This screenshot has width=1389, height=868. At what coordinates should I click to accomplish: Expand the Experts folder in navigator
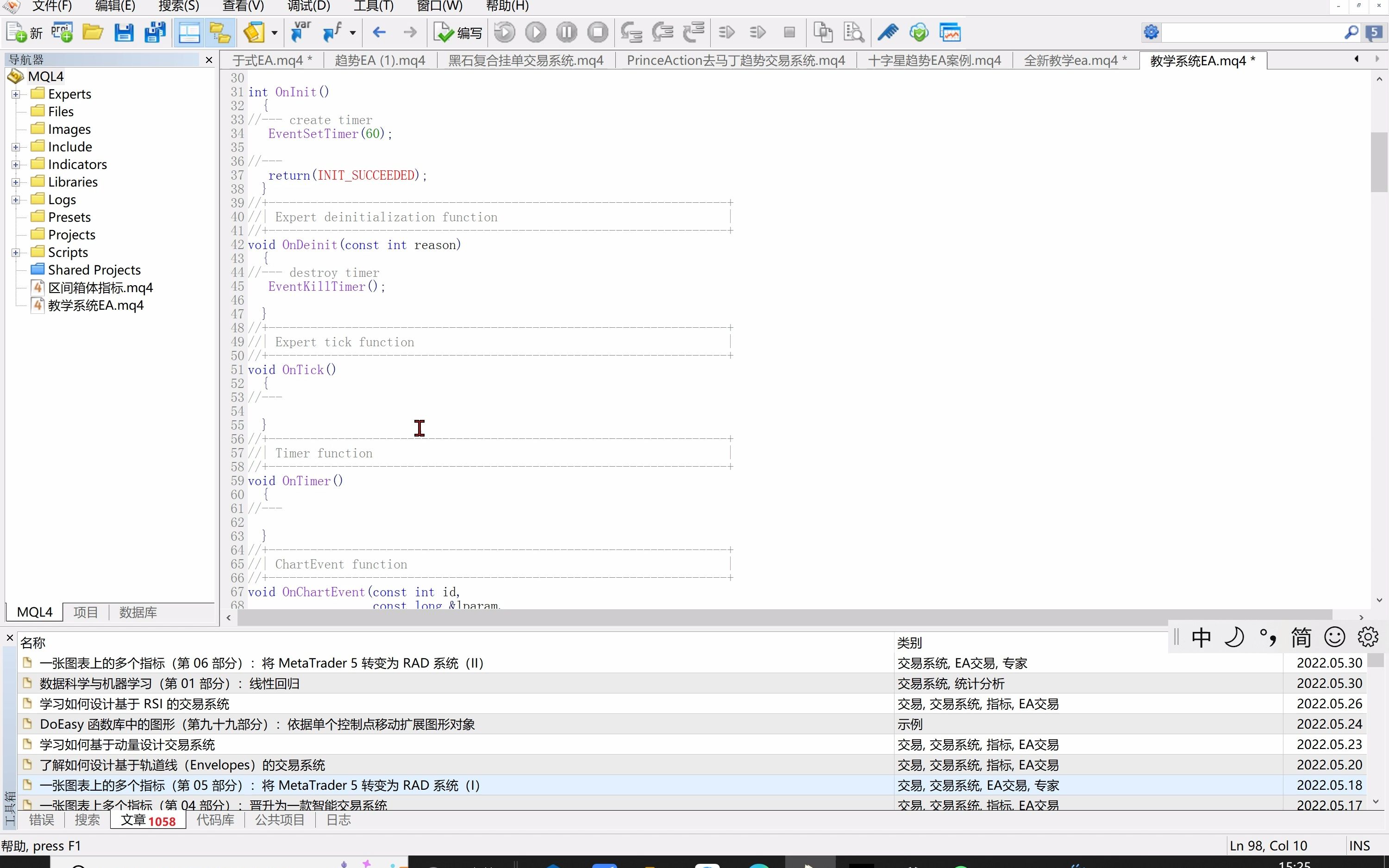tap(16, 94)
